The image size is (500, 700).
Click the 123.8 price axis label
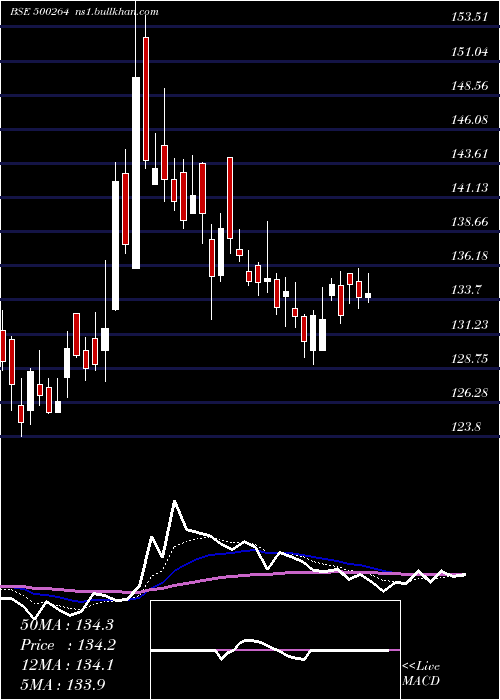pyautogui.click(x=467, y=426)
